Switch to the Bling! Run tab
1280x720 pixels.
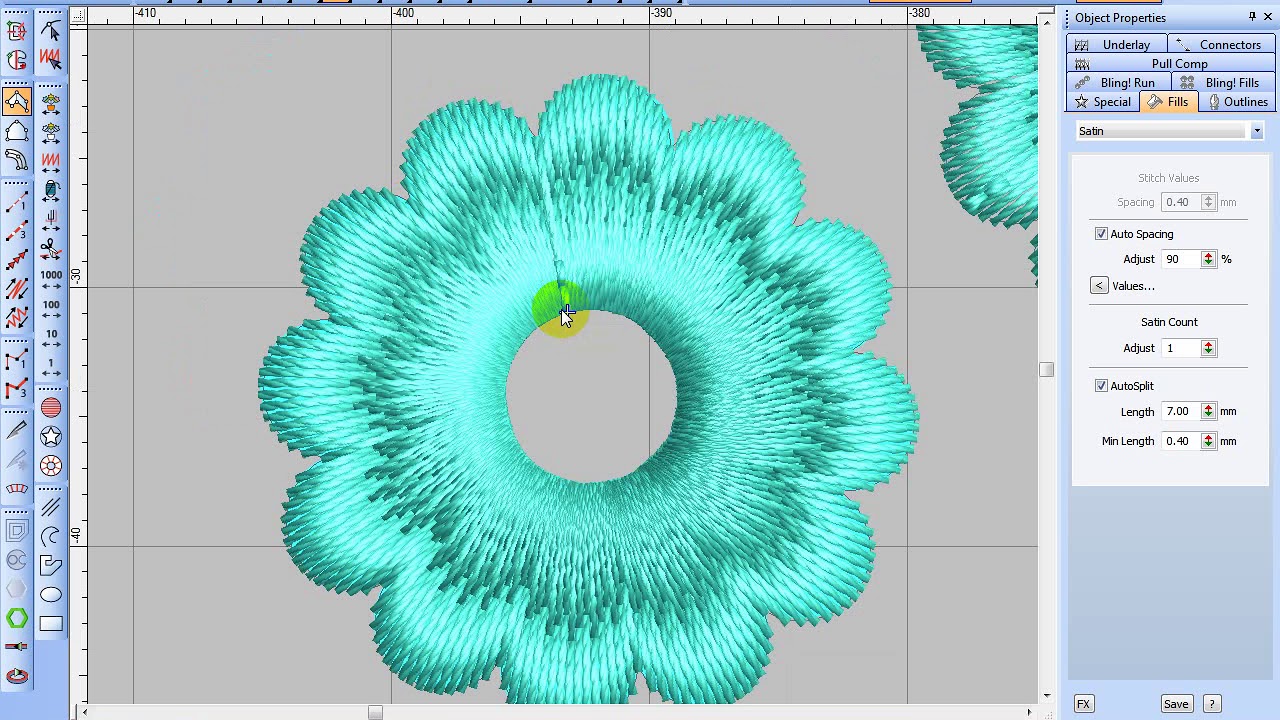tap(1116, 83)
